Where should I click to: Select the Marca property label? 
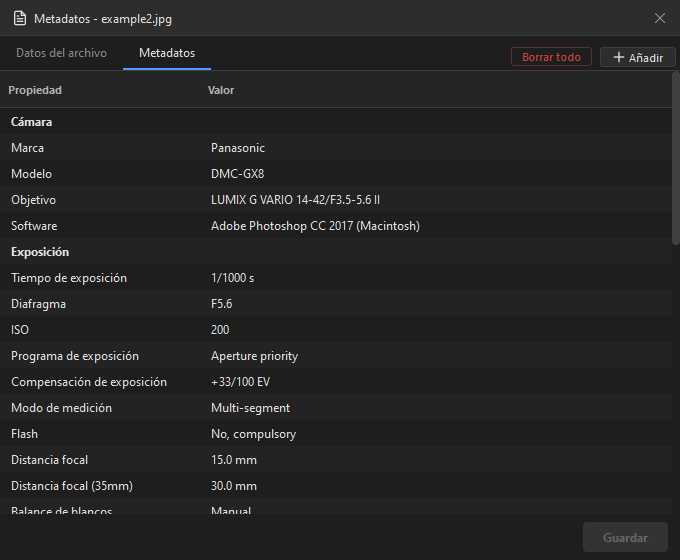(x=27, y=148)
